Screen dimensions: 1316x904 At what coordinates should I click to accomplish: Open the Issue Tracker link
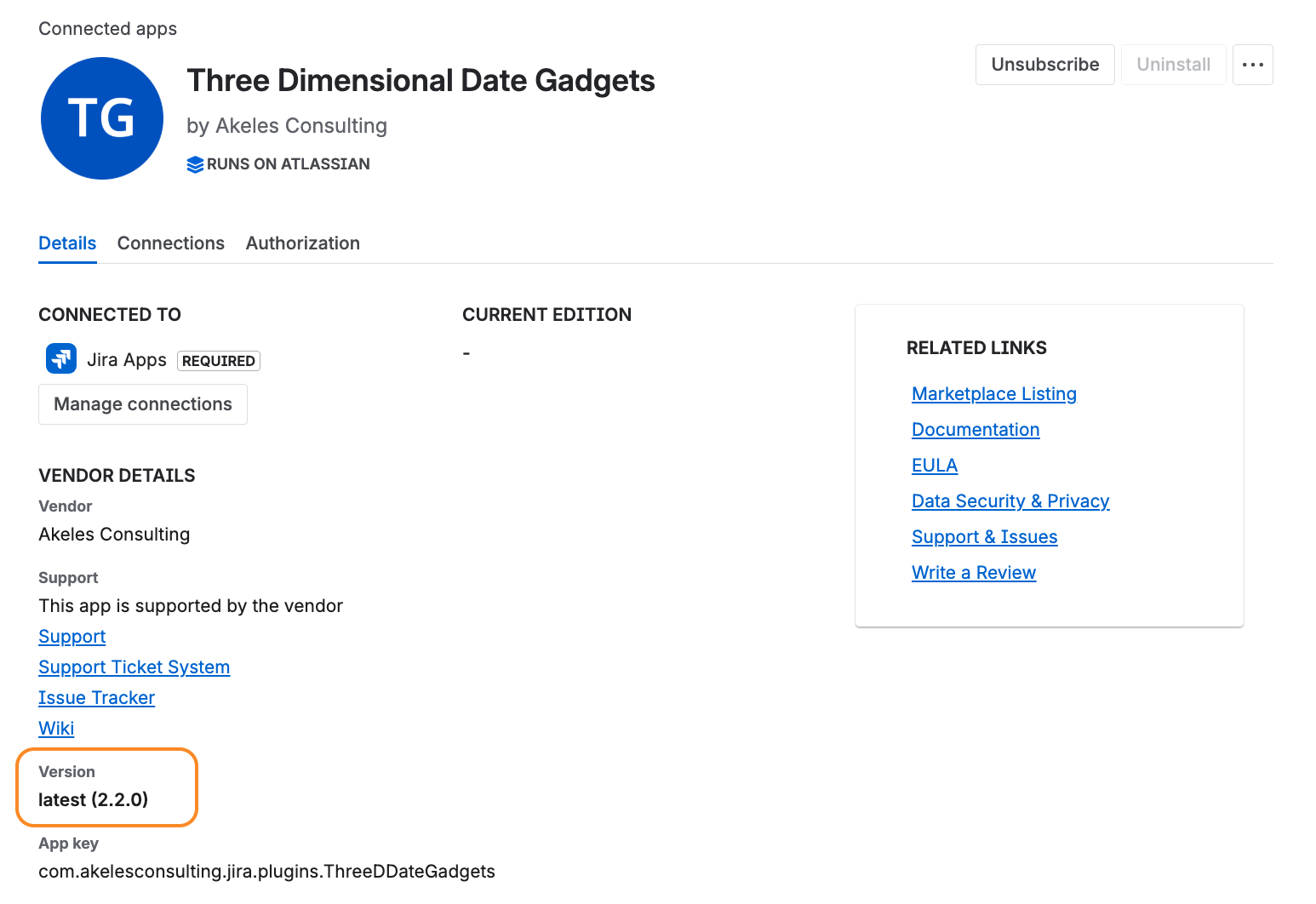(97, 698)
